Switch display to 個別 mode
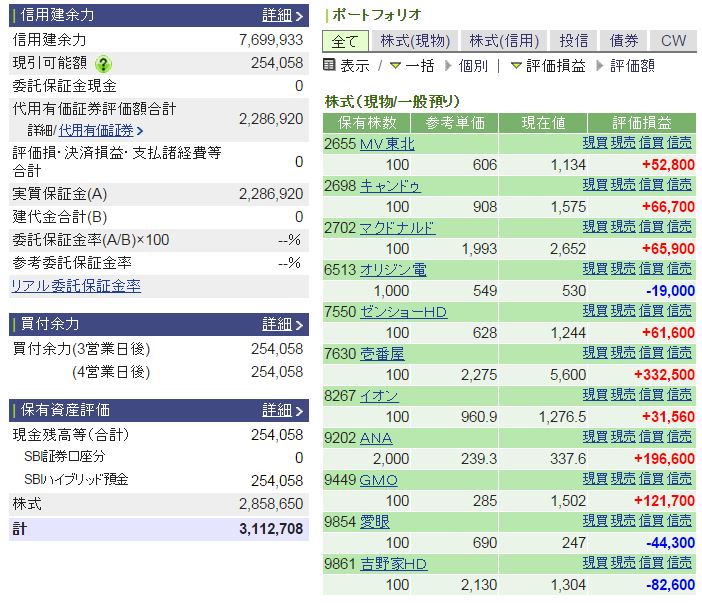The image size is (702, 606). tap(467, 66)
